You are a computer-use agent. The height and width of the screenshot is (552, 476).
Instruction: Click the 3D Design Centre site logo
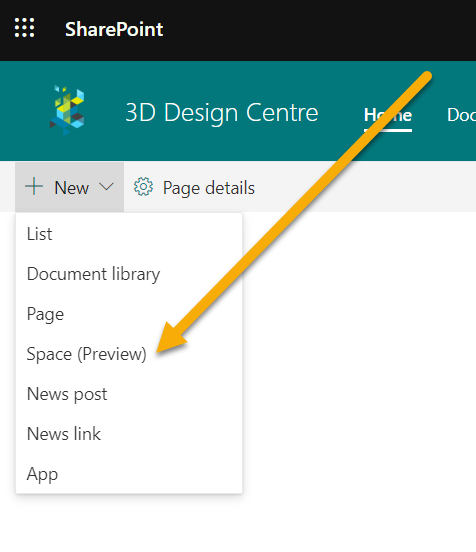[67, 110]
